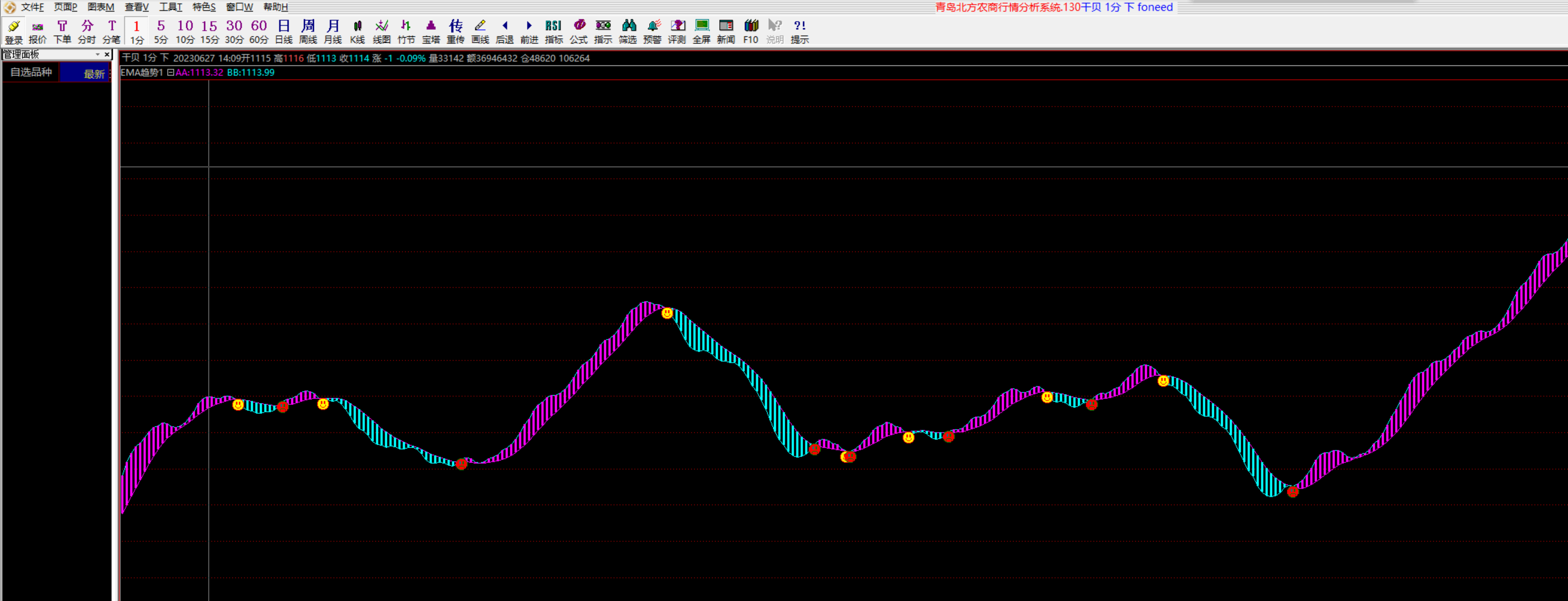The width and height of the screenshot is (1568, 601).
Task: Open the RSI 指标 indicators dialog
Action: point(554,32)
